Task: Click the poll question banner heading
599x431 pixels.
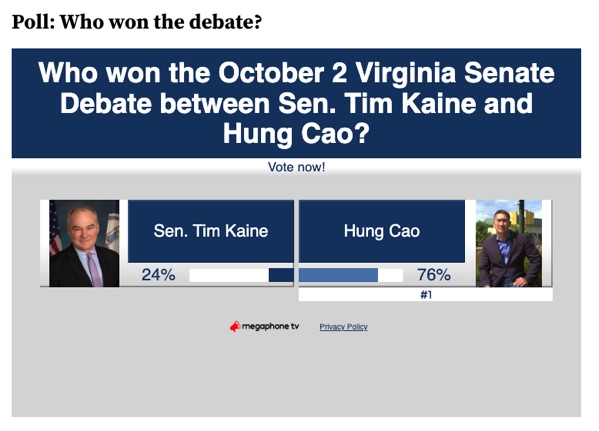Action: pos(296,103)
